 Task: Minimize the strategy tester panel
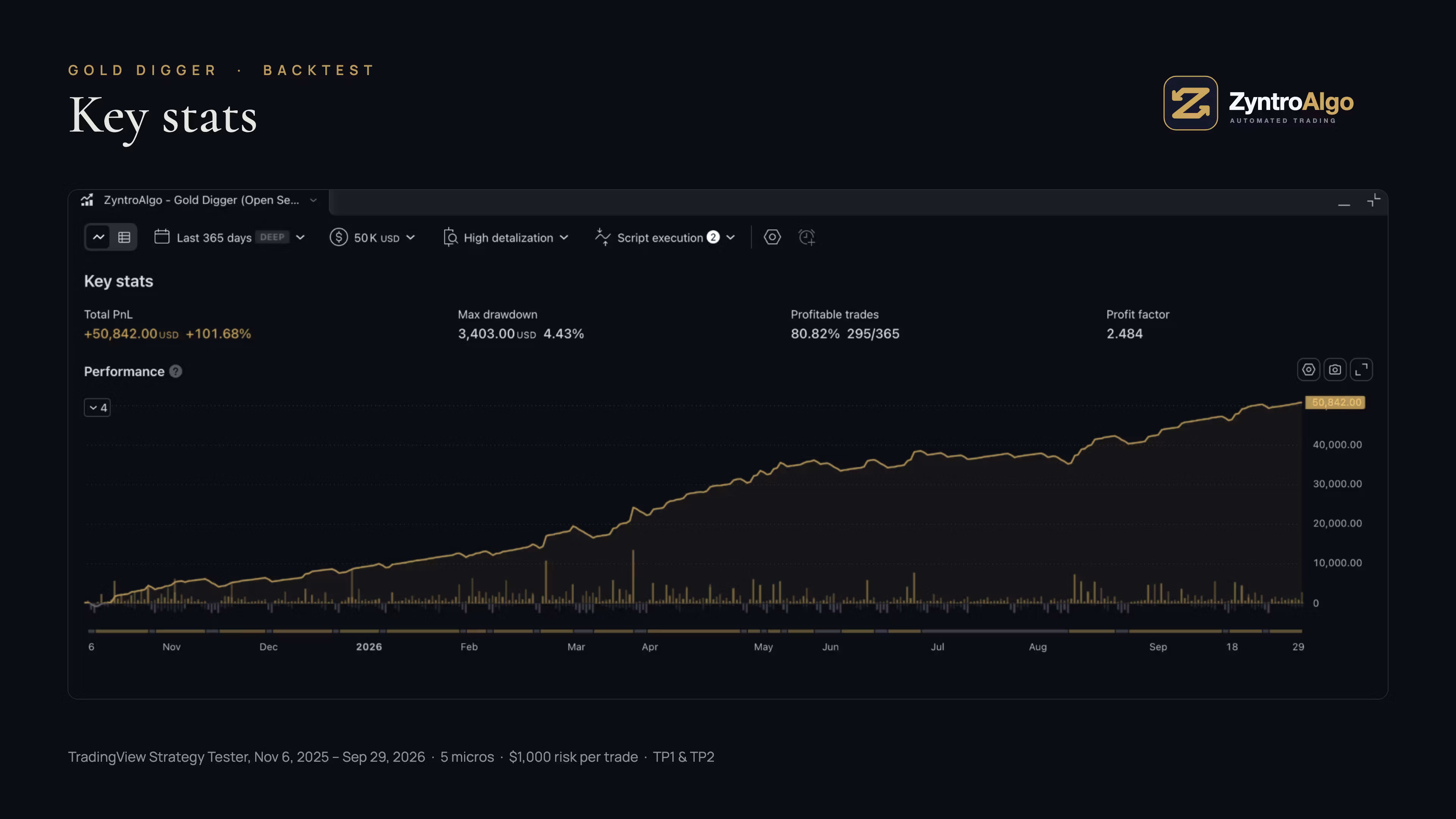tap(1344, 204)
